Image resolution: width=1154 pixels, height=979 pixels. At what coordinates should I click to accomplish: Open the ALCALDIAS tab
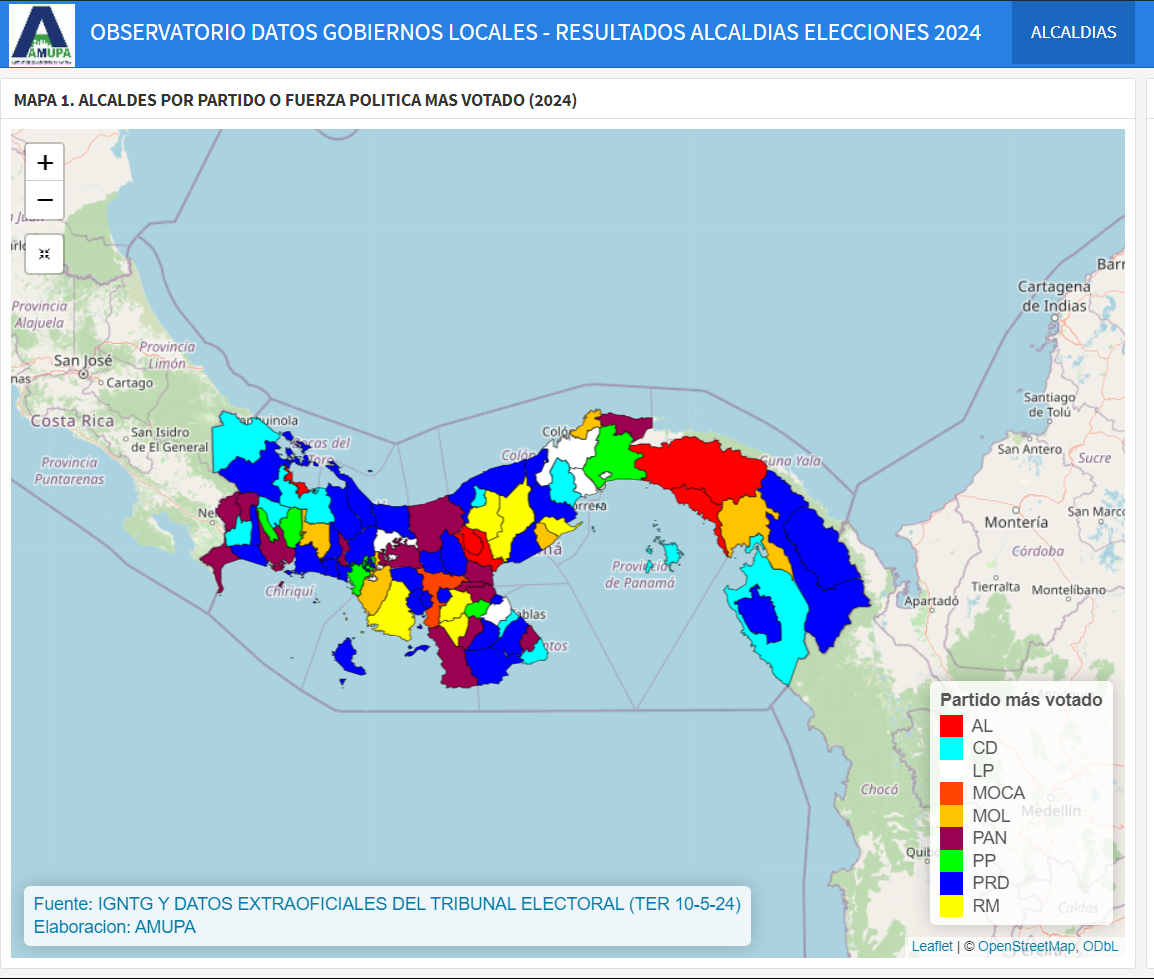pos(1073,33)
